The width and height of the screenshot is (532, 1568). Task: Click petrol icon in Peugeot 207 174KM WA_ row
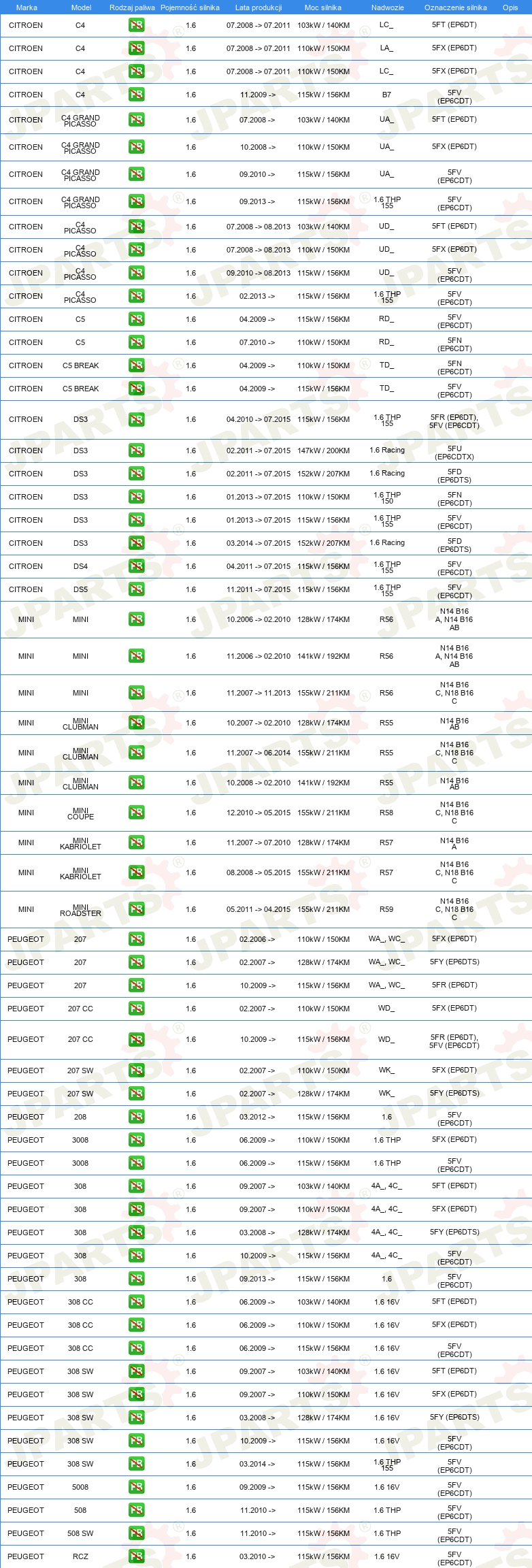pyautogui.click(x=136, y=962)
